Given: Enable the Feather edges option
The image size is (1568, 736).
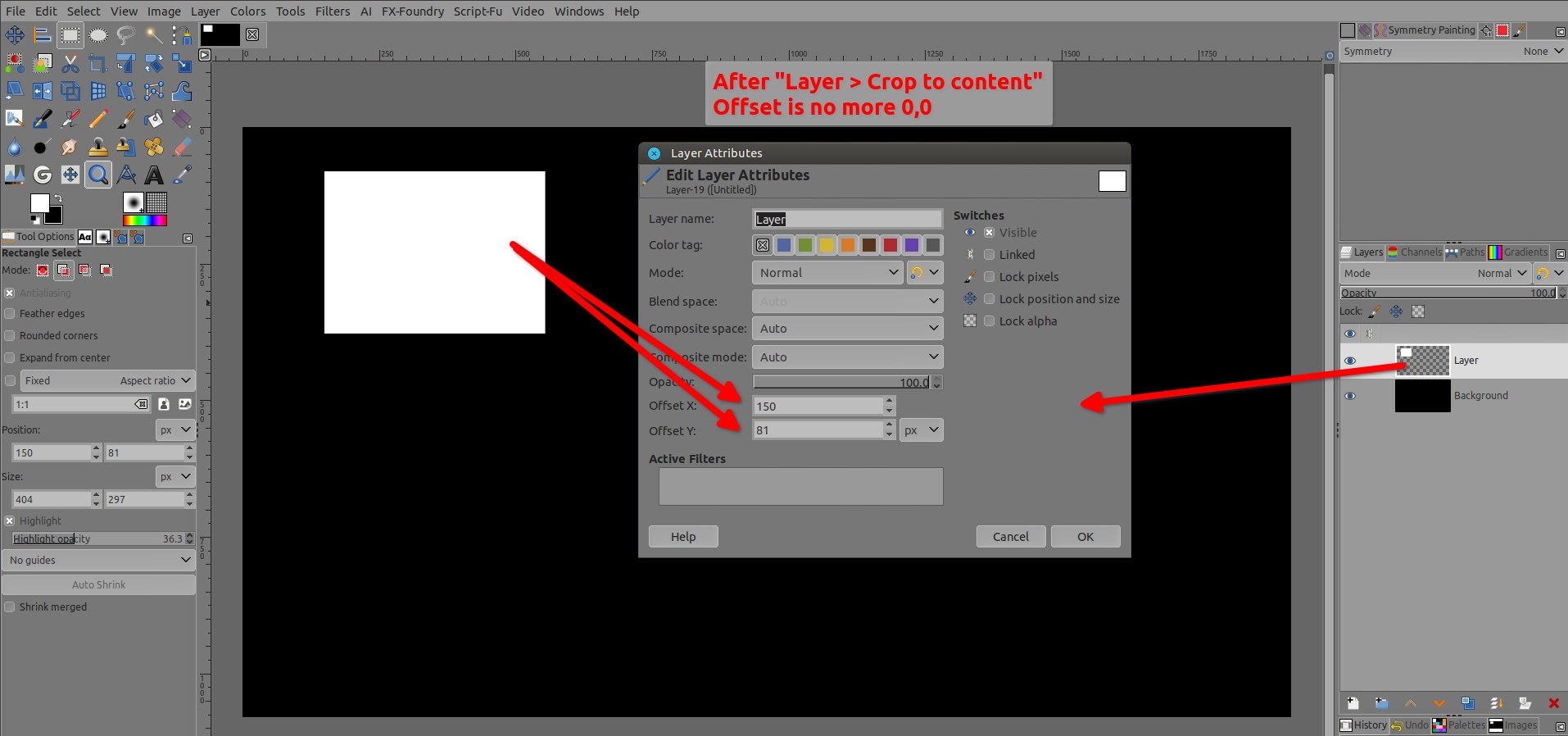Looking at the screenshot, I should 10,313.
